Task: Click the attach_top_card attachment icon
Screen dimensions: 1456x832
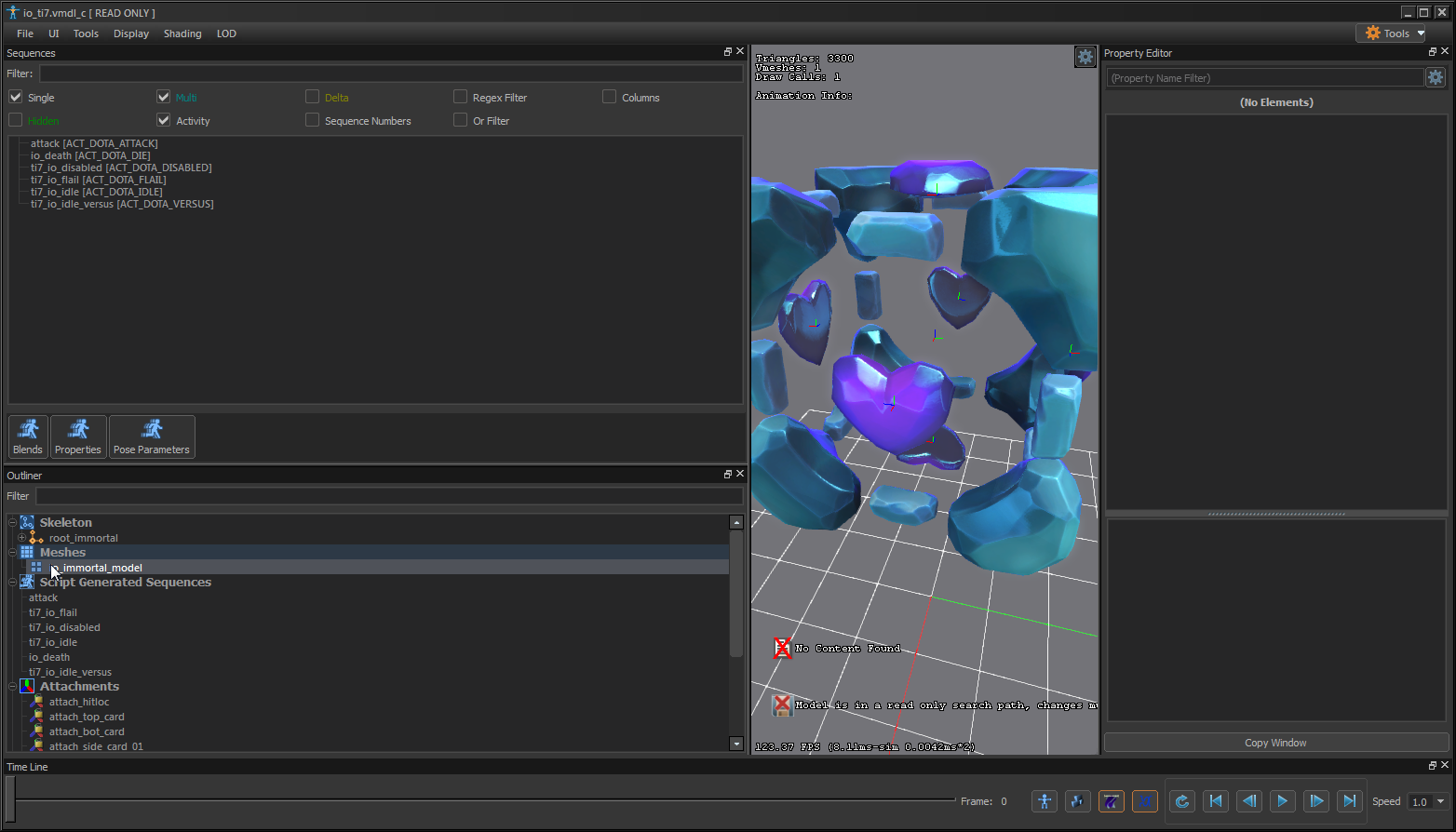Action: pos(36,717)
